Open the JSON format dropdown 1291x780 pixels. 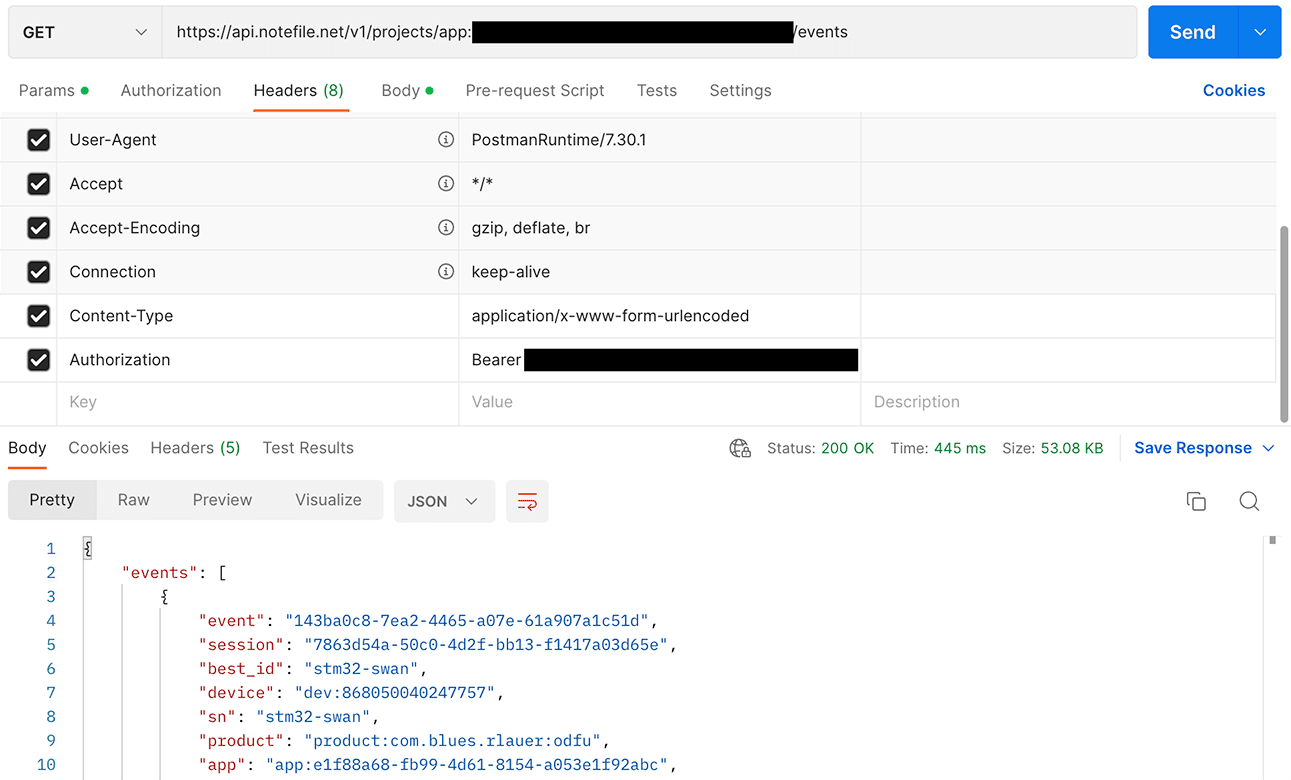444,501
